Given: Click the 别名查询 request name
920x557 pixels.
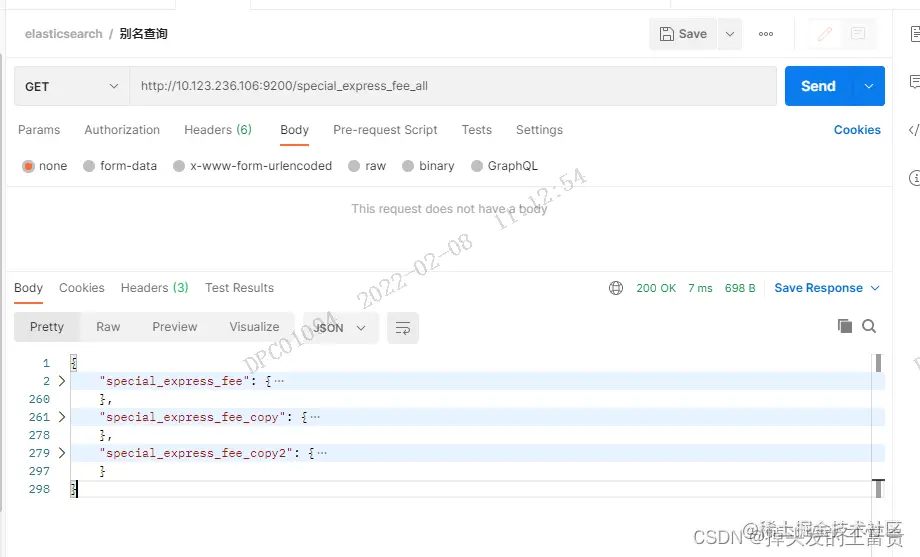Looking at the screenshot, I should click(144, 34).
